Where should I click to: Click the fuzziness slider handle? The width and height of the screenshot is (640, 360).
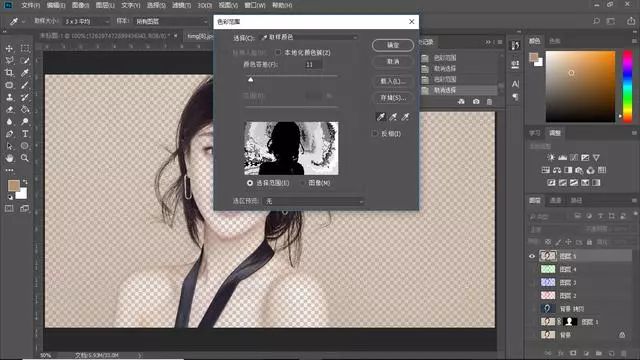(x=251, y=79)
